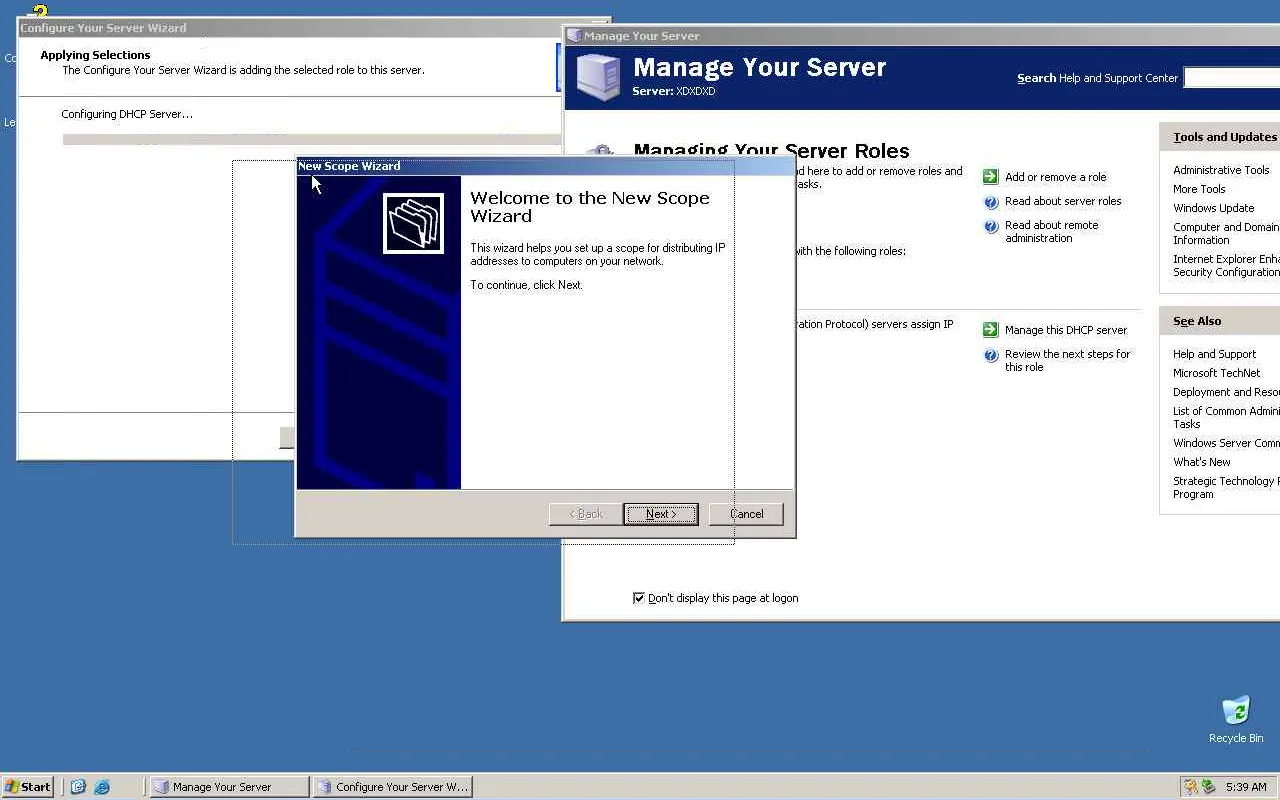Viewport: 1280px width, 800px height.
Task: Click the Configuring DHCP Server status text
Action: [127, 114]
